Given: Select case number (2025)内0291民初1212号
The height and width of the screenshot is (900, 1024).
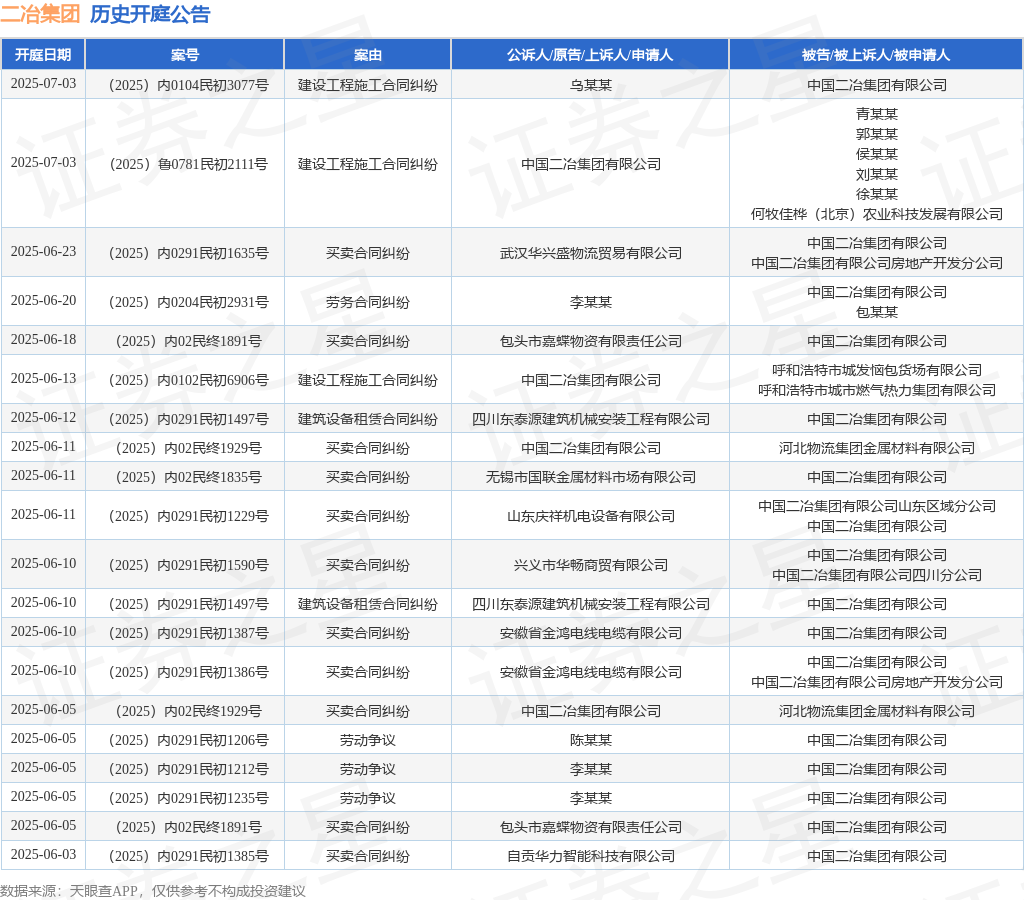Looking at the screenshot, I should point(189,769).
